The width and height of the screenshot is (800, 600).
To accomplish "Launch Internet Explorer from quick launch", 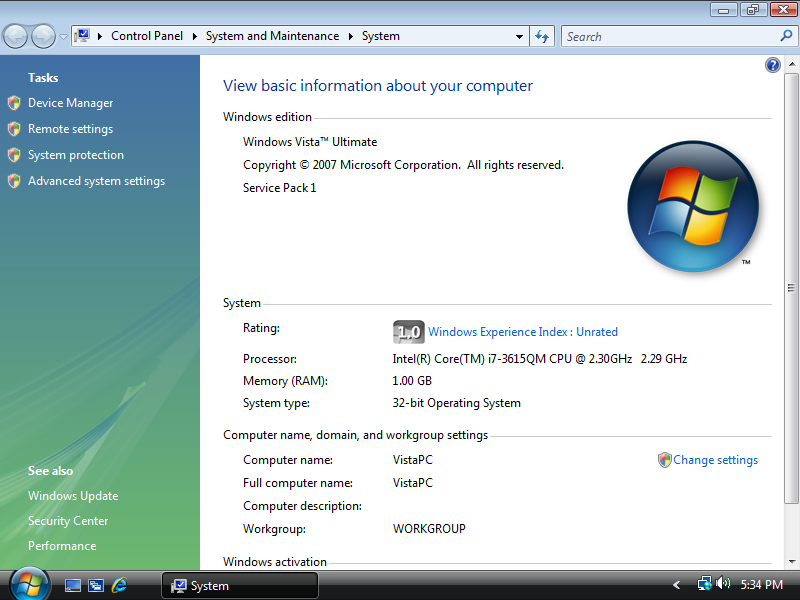I will pos(119,585).
